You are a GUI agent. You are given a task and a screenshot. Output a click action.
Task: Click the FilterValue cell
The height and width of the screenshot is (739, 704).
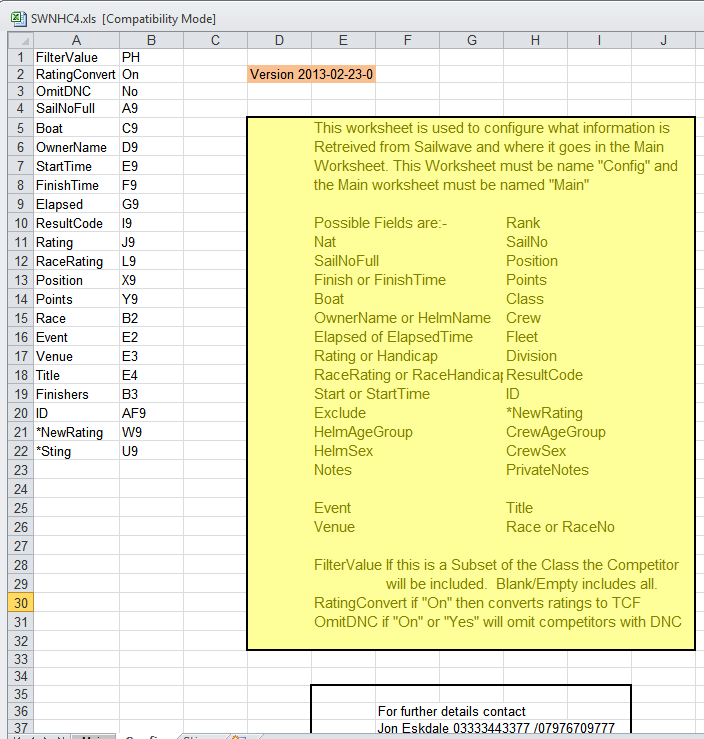pos(76,57)
